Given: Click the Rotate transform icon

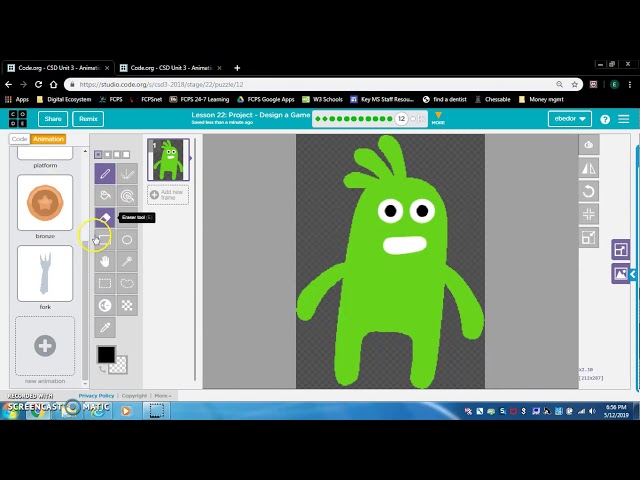Looking at the screenshot, I should click(589, 191).
